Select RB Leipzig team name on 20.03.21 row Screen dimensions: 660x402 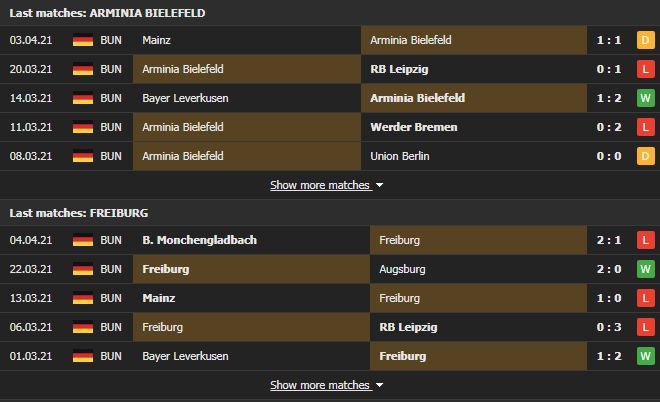(x=399, y=69)
